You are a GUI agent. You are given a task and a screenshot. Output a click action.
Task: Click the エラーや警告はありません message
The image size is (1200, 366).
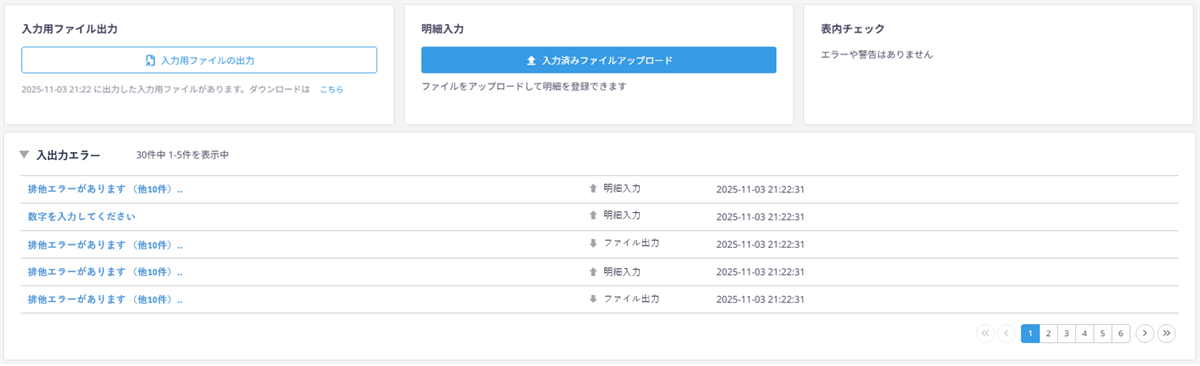876,54
